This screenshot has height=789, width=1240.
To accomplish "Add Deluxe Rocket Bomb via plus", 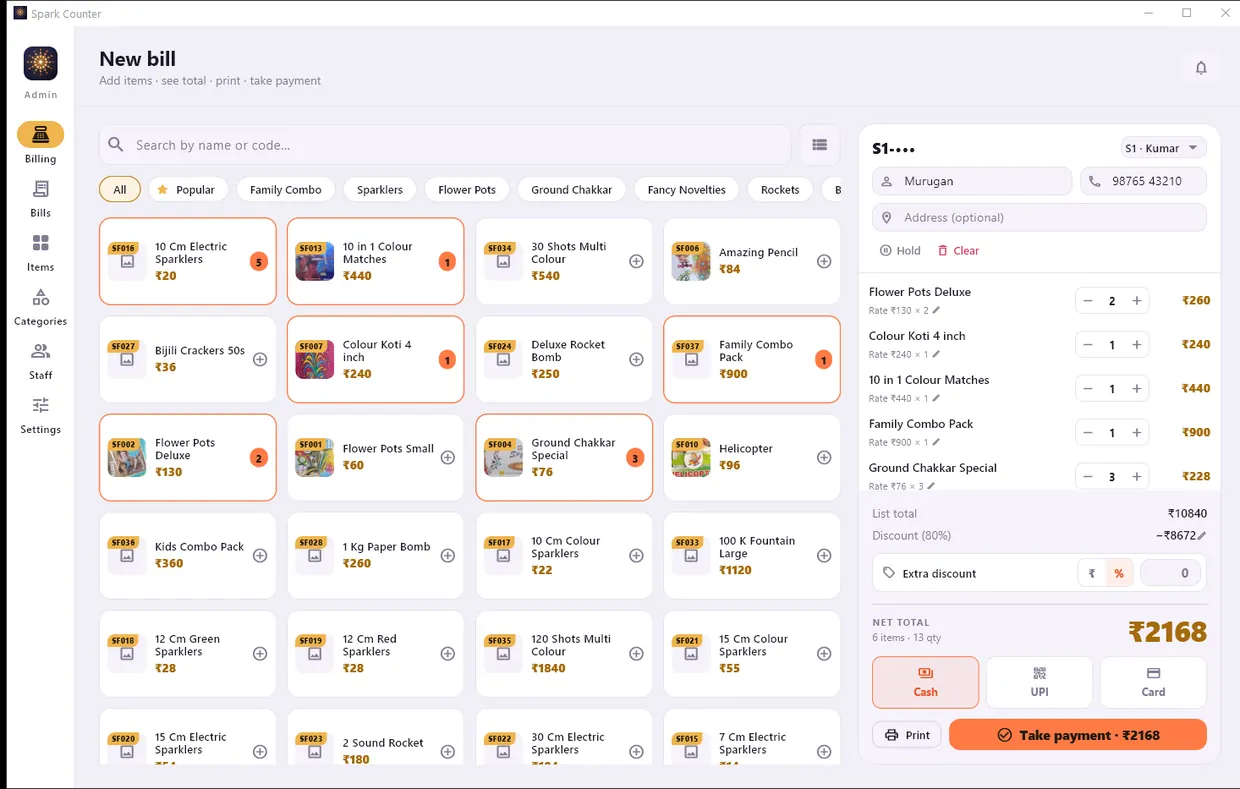I will pyautogui.click(x=636, y=359).
